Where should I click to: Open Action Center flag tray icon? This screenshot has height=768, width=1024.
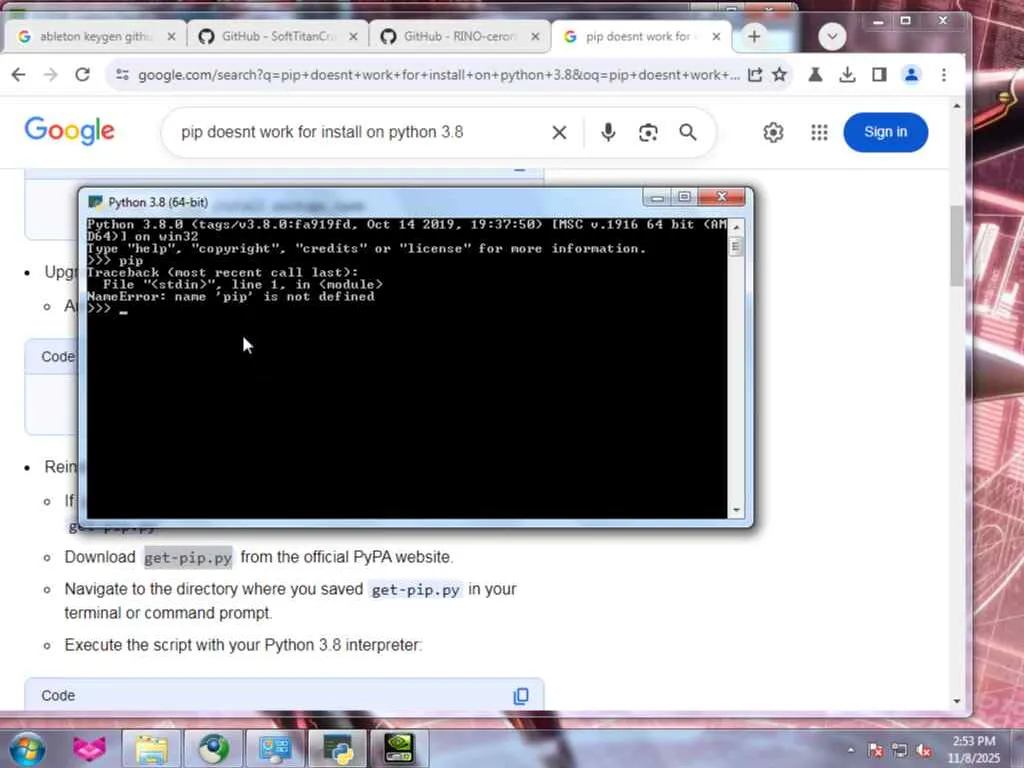click(876, 750)
